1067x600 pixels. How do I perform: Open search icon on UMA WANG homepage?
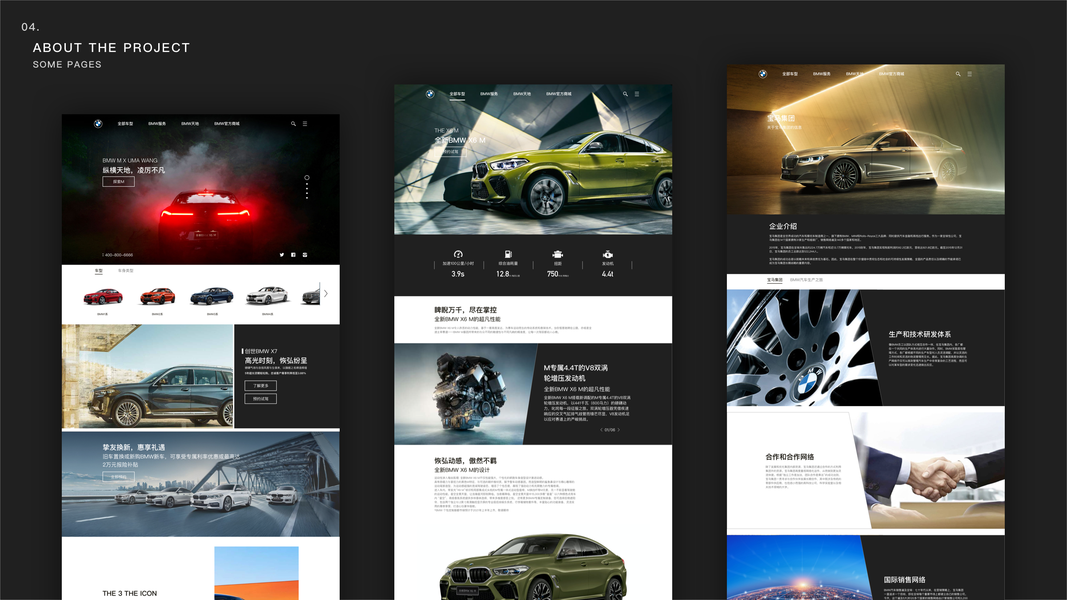point(293,124)
